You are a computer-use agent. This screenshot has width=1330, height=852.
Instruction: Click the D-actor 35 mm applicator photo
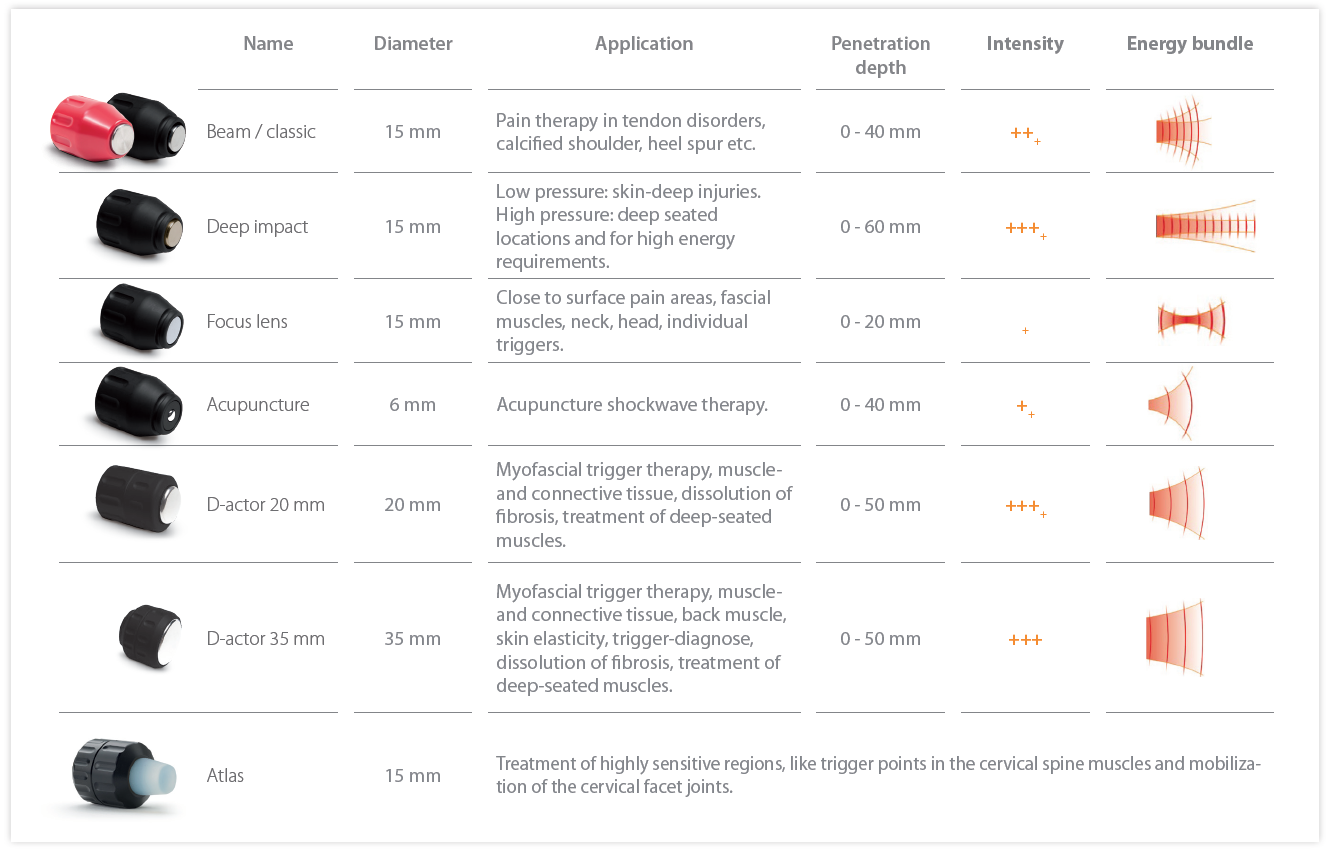pos(151,637)
